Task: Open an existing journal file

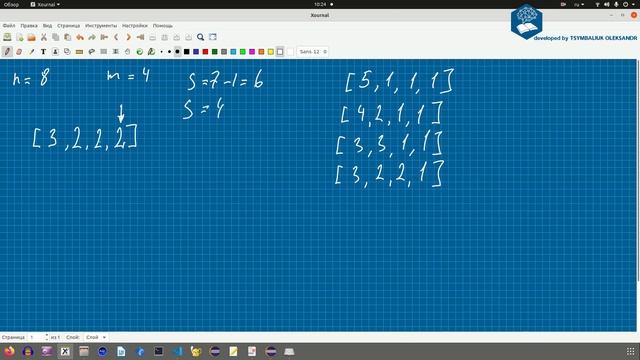Action: pos(31,37)
